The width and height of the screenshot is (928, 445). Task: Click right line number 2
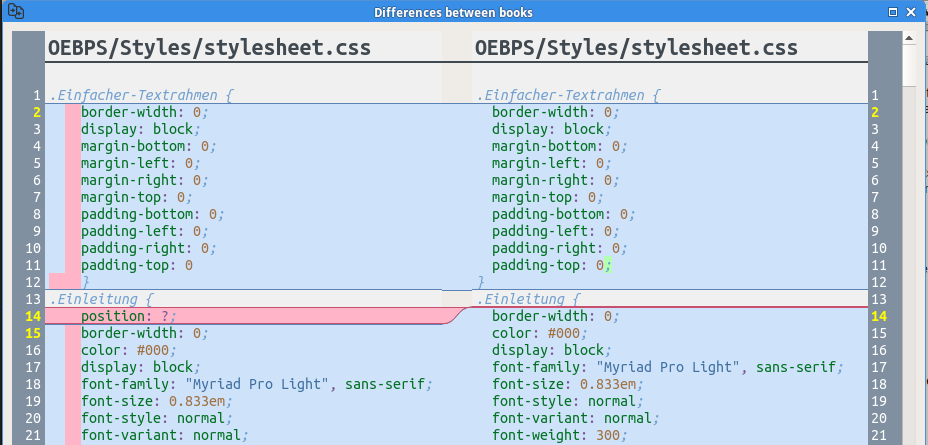pos(882,112)
